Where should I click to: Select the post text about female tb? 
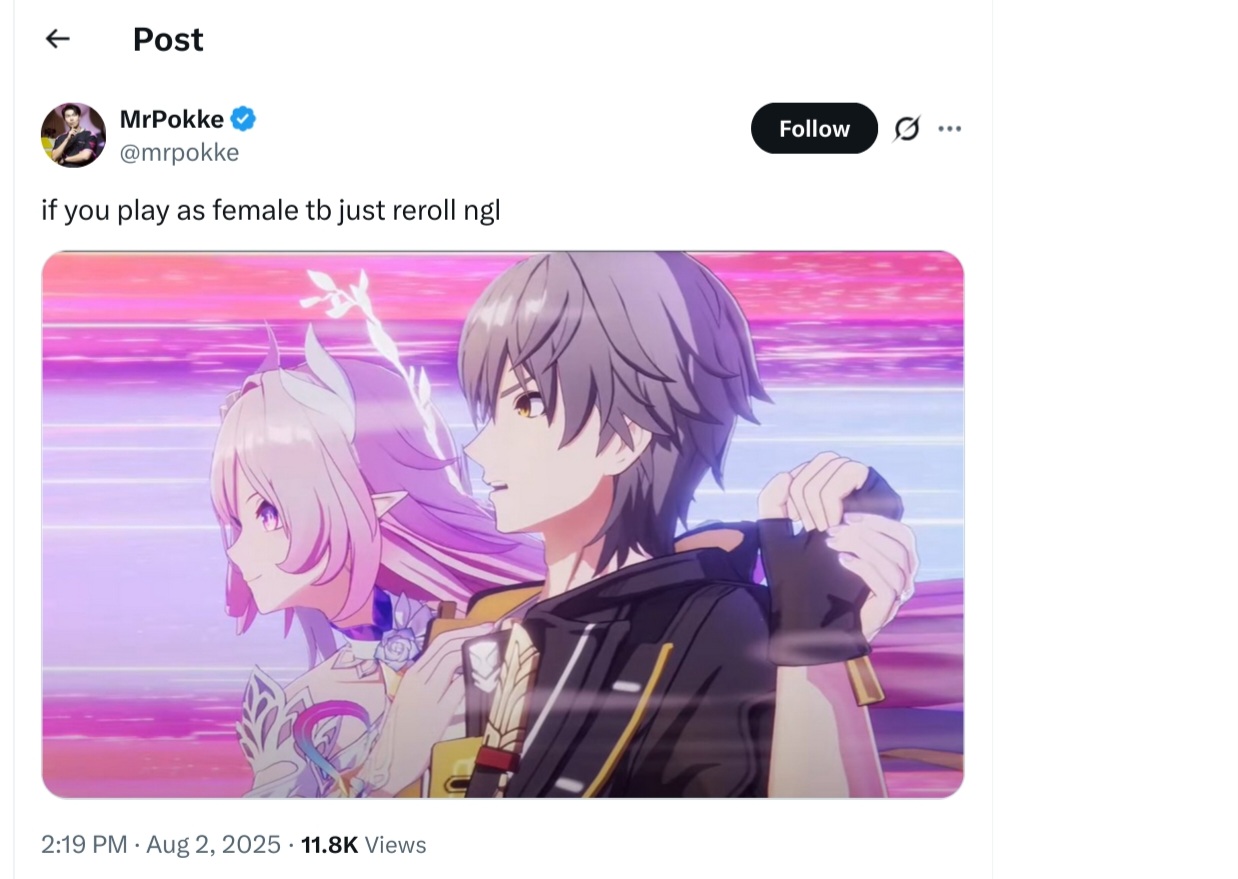coord(270,211)
